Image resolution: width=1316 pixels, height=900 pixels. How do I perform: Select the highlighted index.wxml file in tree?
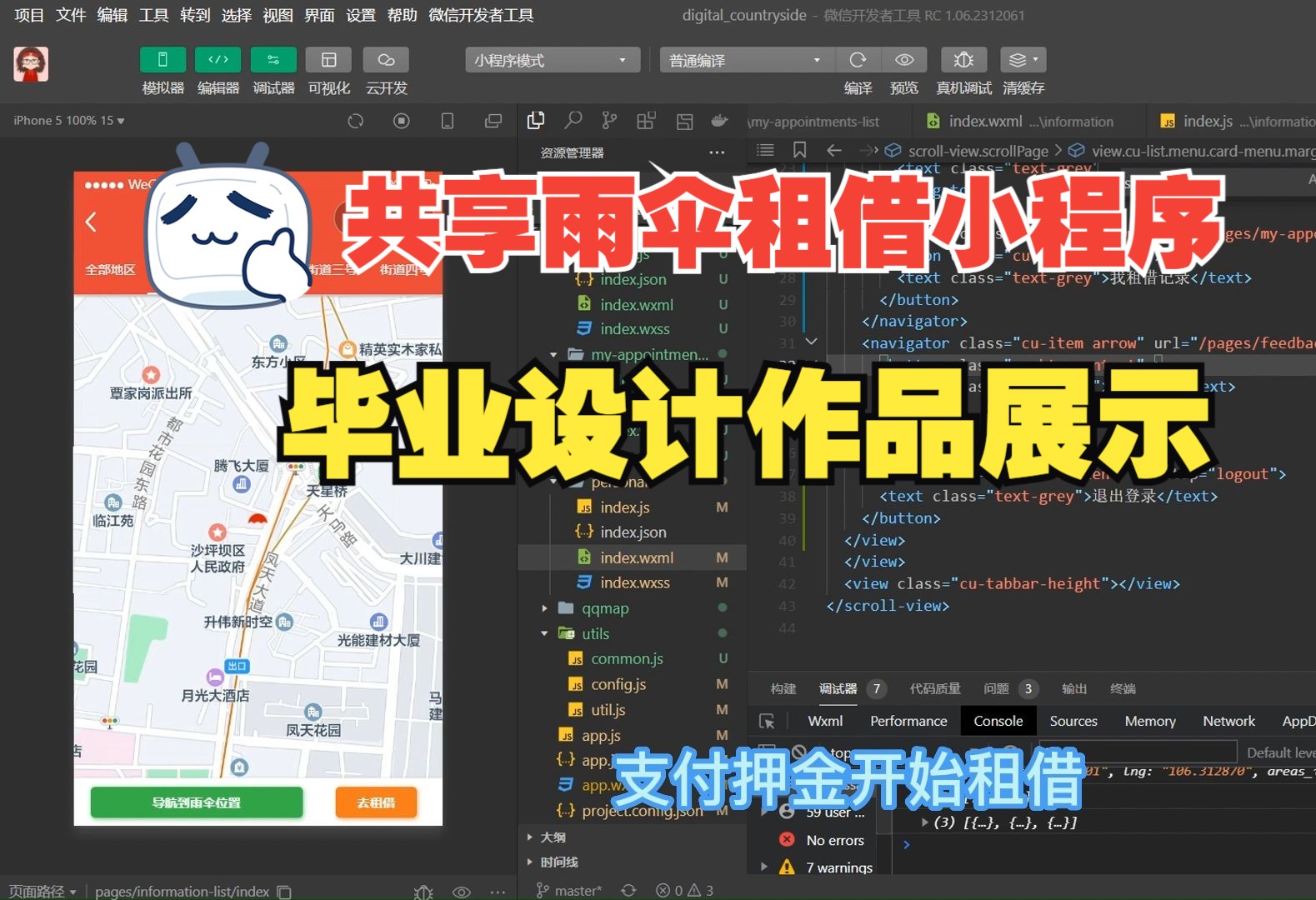[632, 557]
